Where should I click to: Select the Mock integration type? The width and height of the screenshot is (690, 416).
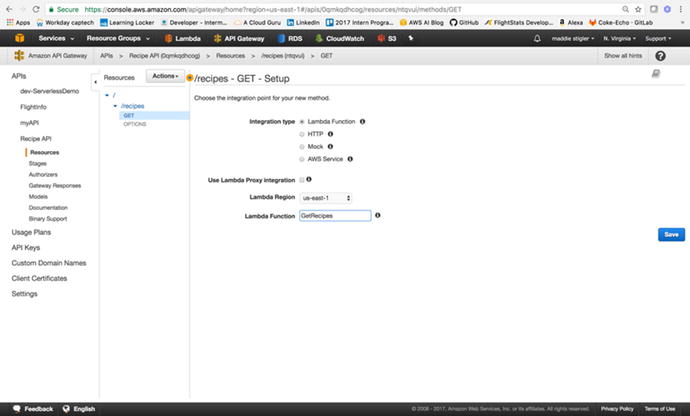[x=302, y=147]
